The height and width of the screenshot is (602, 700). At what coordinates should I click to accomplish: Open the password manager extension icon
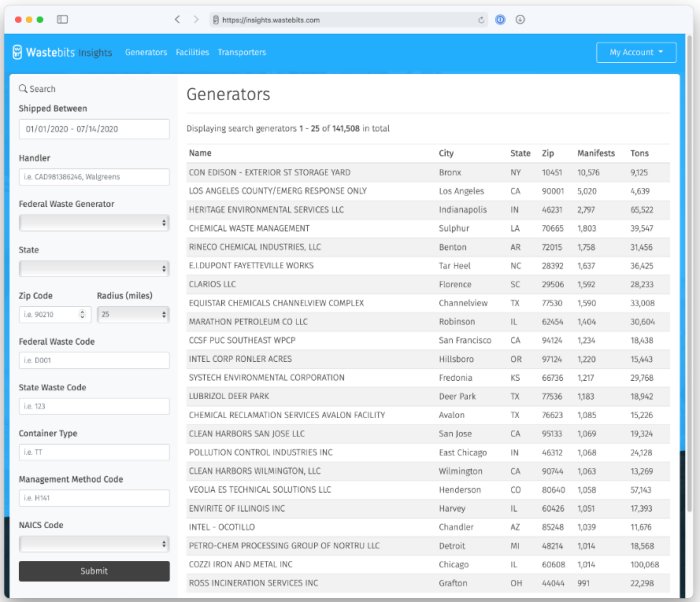click(500, 19)
